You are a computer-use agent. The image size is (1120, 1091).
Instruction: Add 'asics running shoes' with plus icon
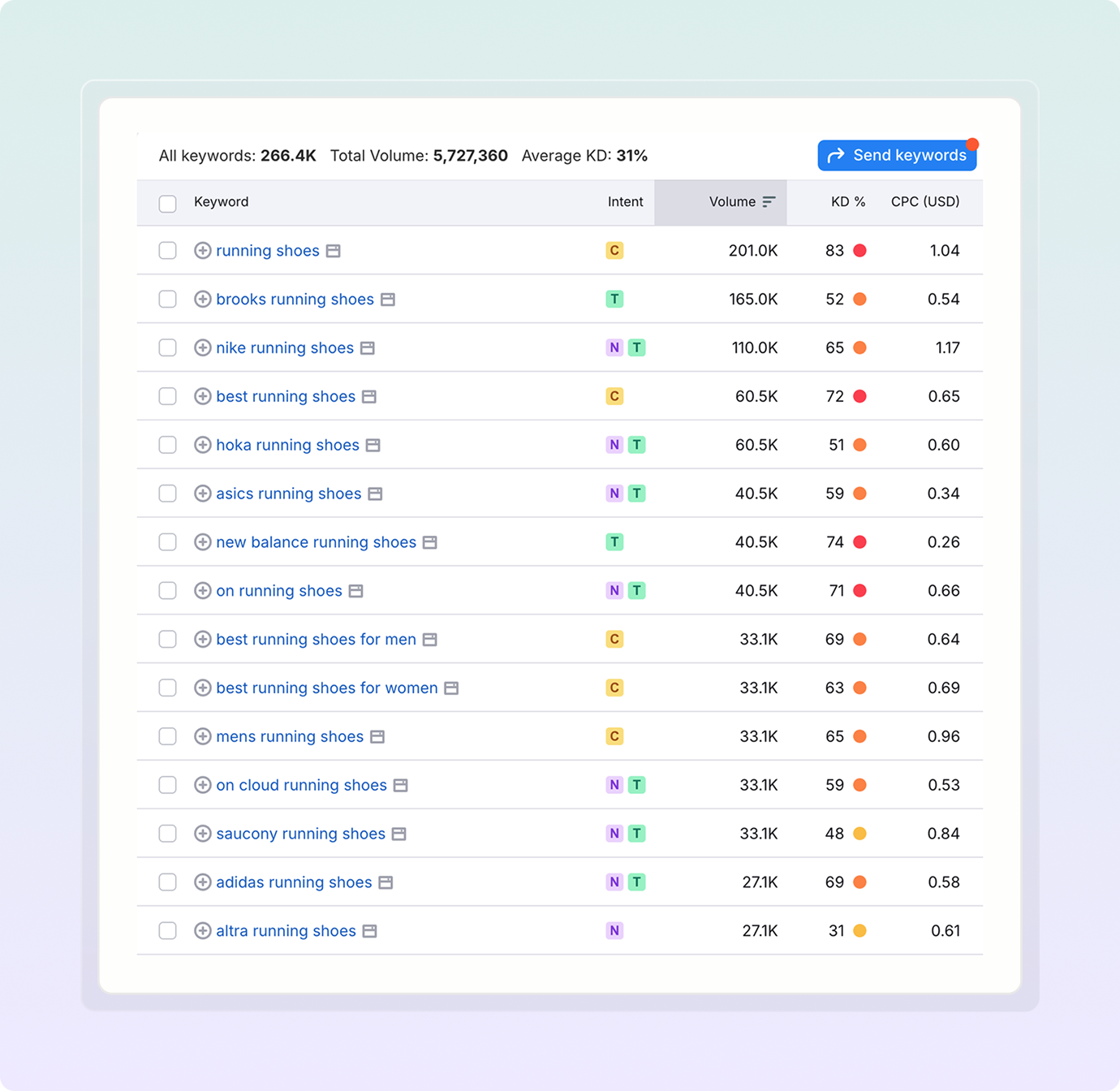(203, 494)
